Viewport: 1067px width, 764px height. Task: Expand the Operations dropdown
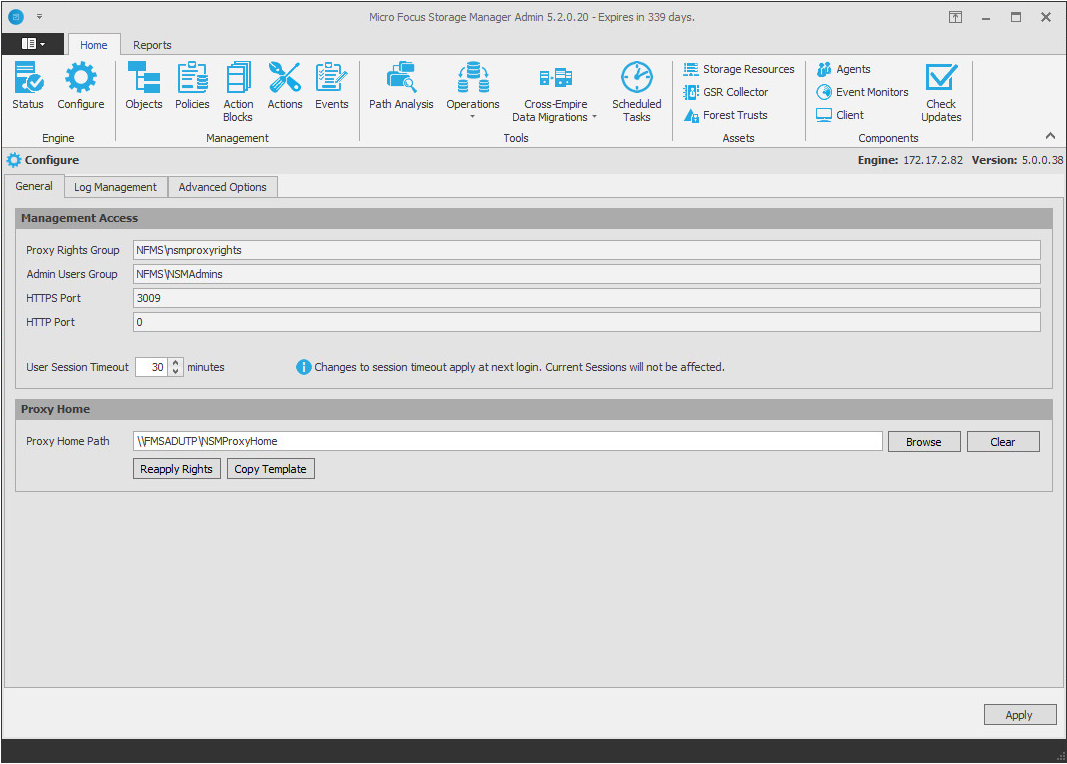[x=473, y=117]
